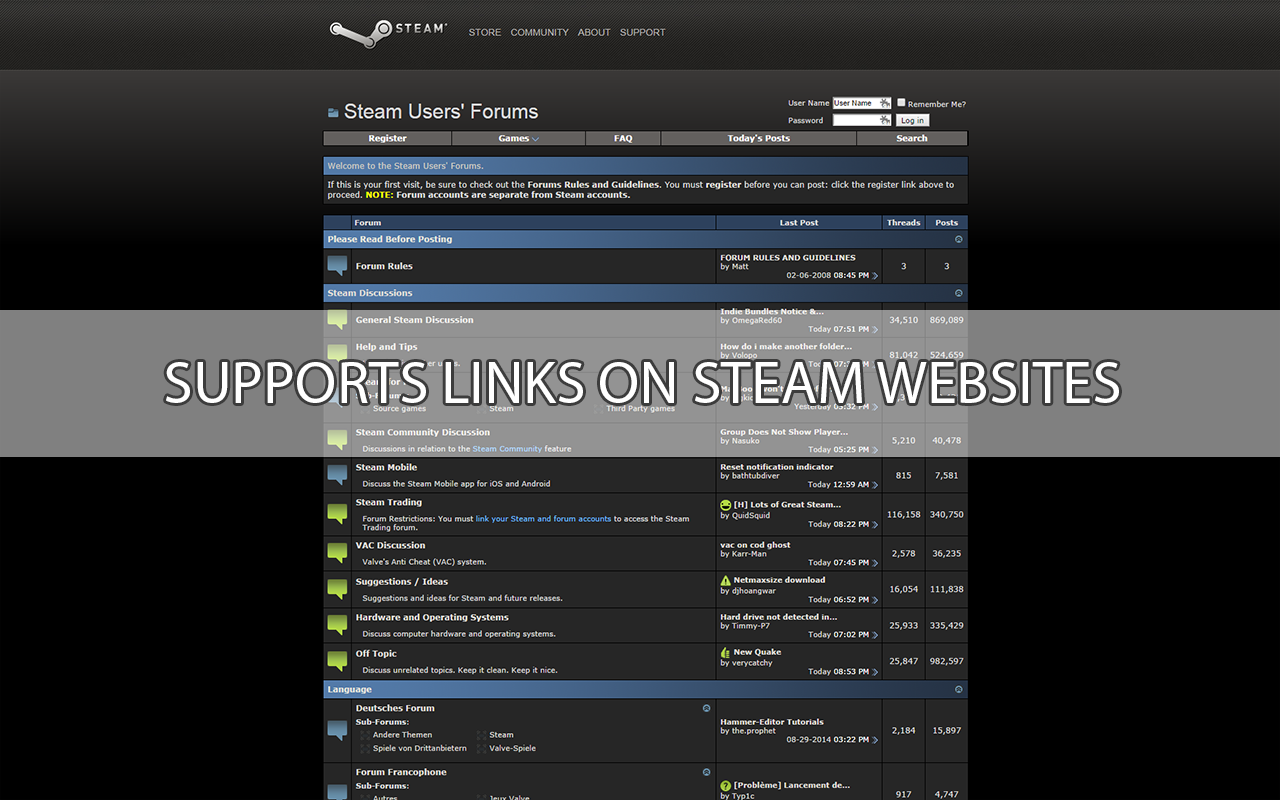
Task: Click the Steam Users' Forums title
Action: click(x=441, y=112)
